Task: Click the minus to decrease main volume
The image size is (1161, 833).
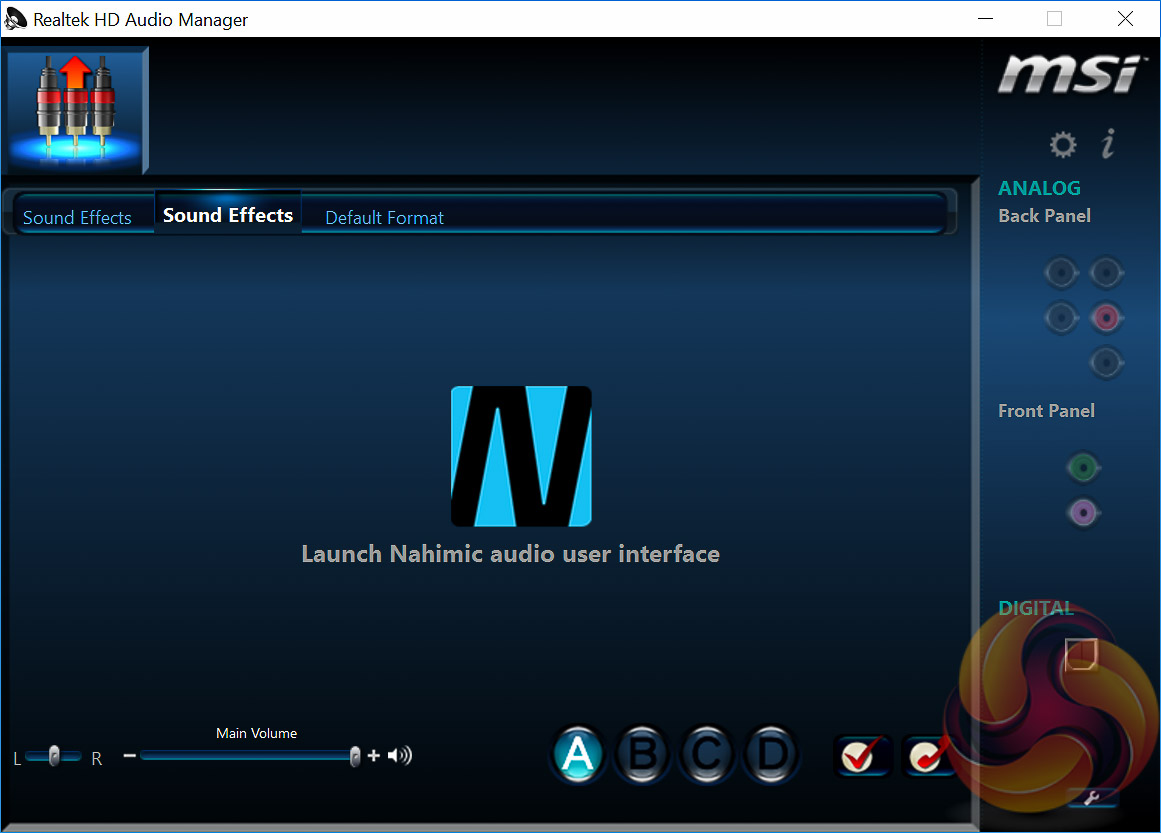Action: [x=130, y=755]
